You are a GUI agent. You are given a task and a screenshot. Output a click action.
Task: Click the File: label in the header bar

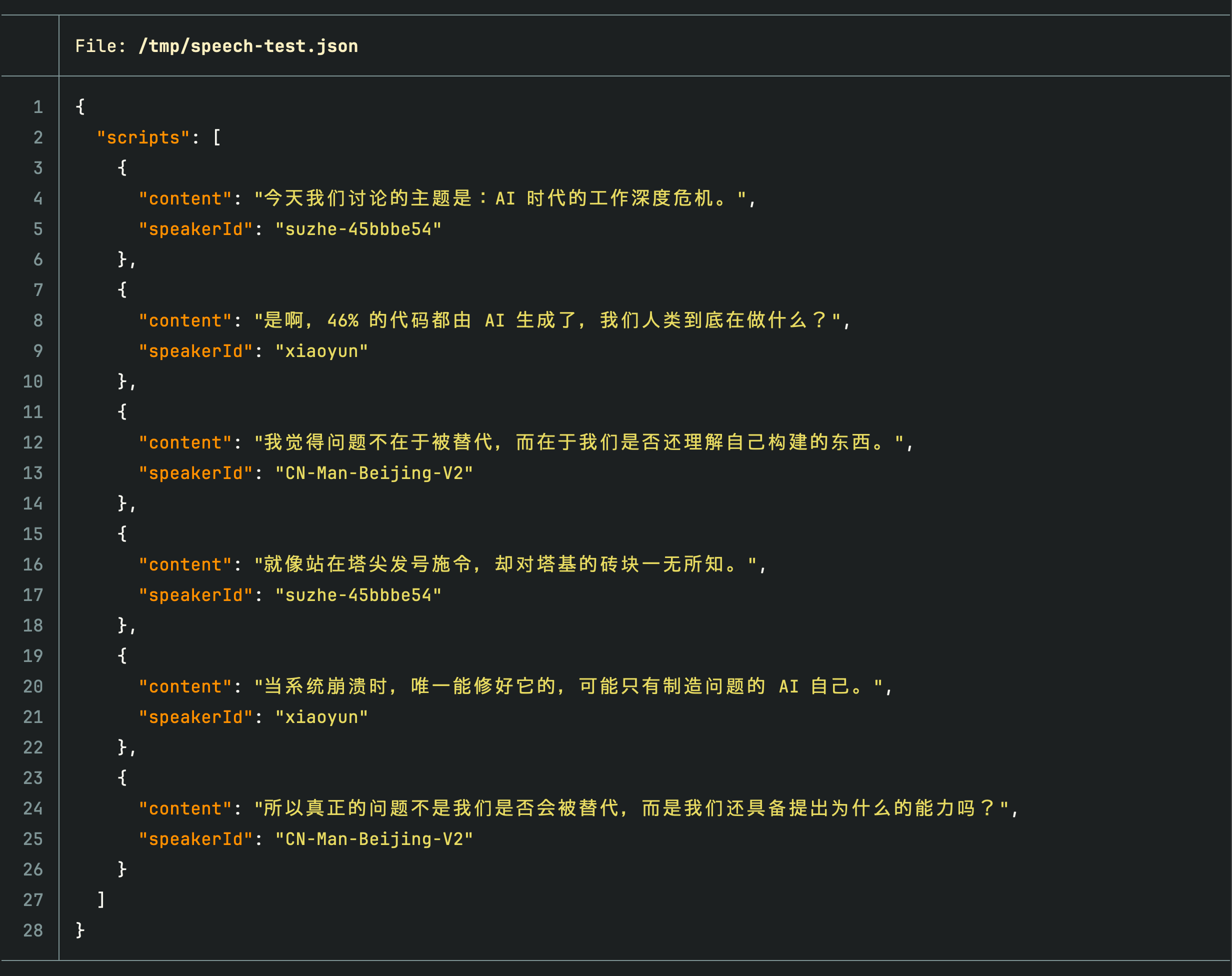click(x=101, y=45)
